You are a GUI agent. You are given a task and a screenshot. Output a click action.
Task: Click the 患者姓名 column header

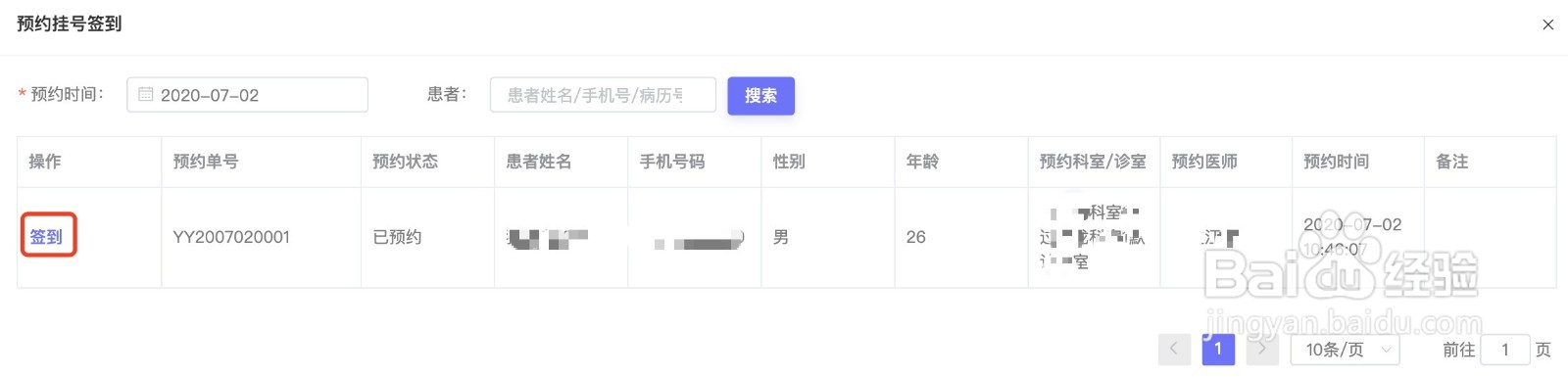coord(539,162)
